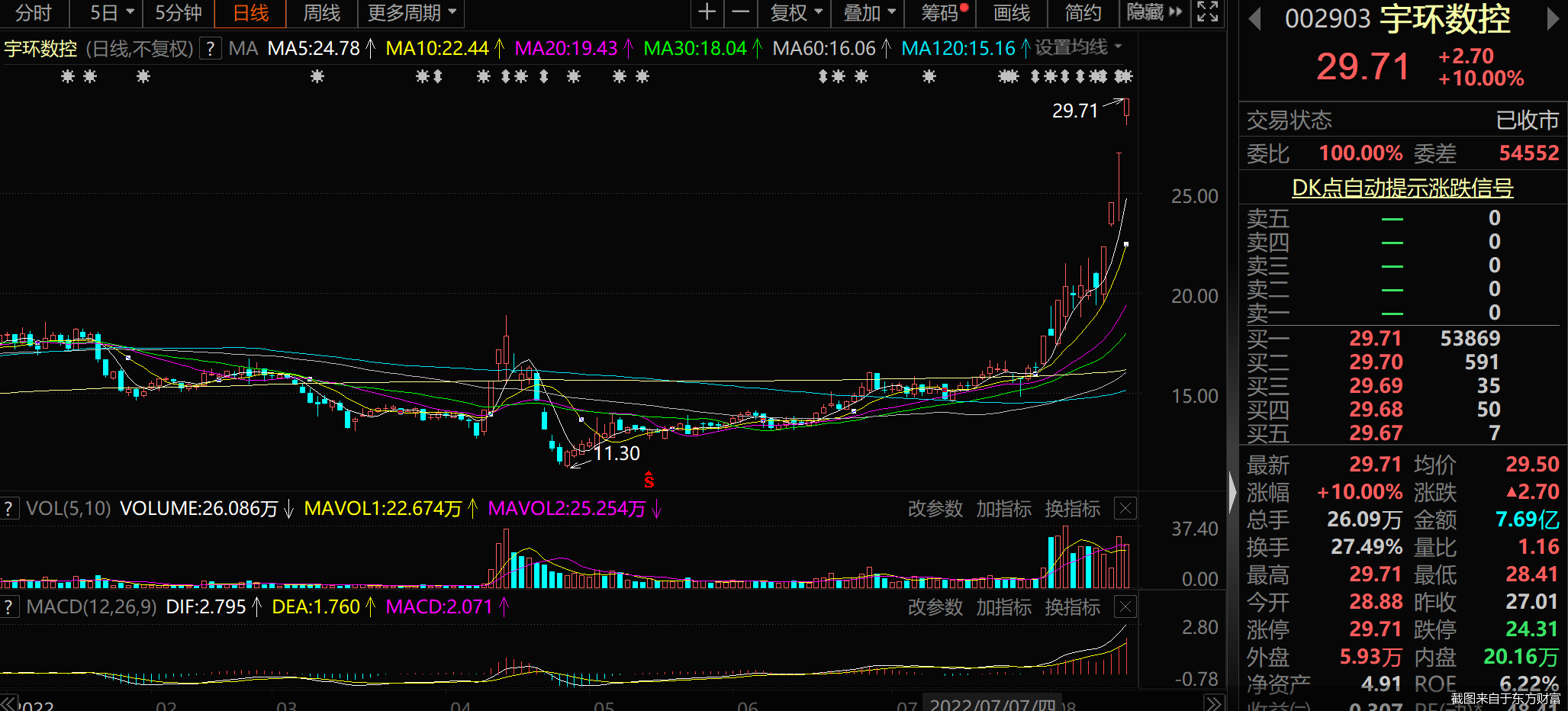Image resolution: width=1568 pixels, height=711 pixels.
Task: Switch to 简约 simple mode
Action: click(x=1083, y=13)
